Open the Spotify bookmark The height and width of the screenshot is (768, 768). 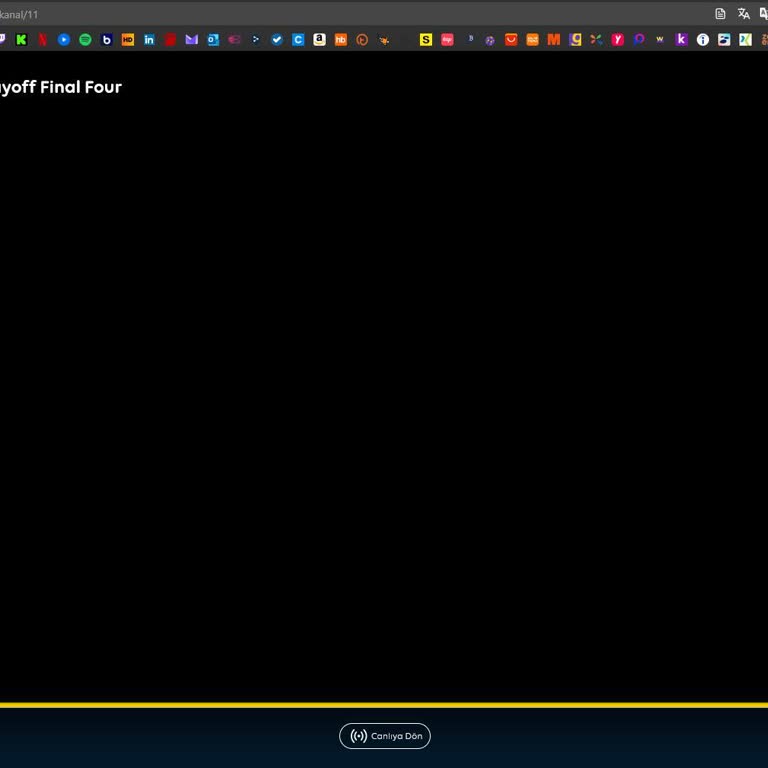pos(85,40)
